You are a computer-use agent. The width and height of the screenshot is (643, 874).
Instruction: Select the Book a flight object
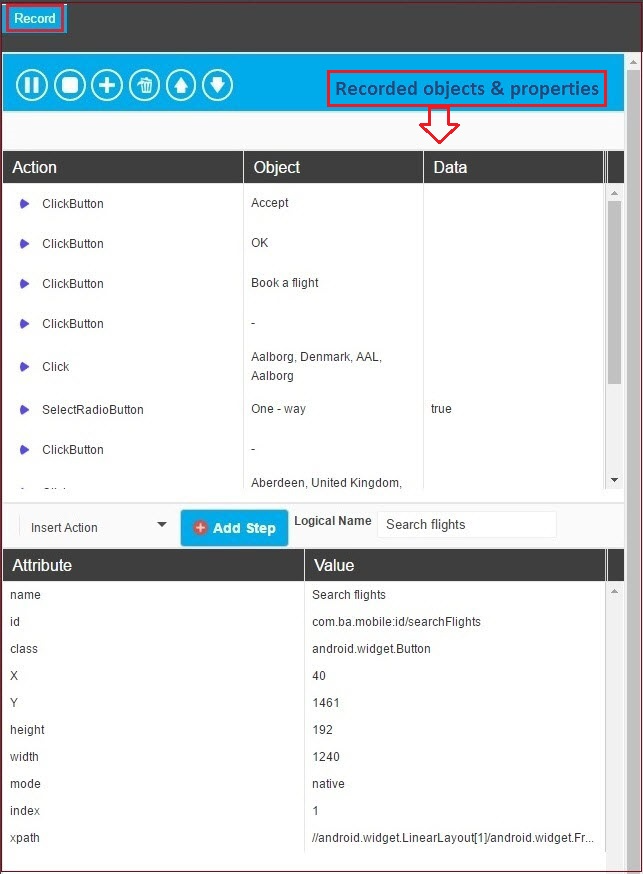tap(285, 283)
